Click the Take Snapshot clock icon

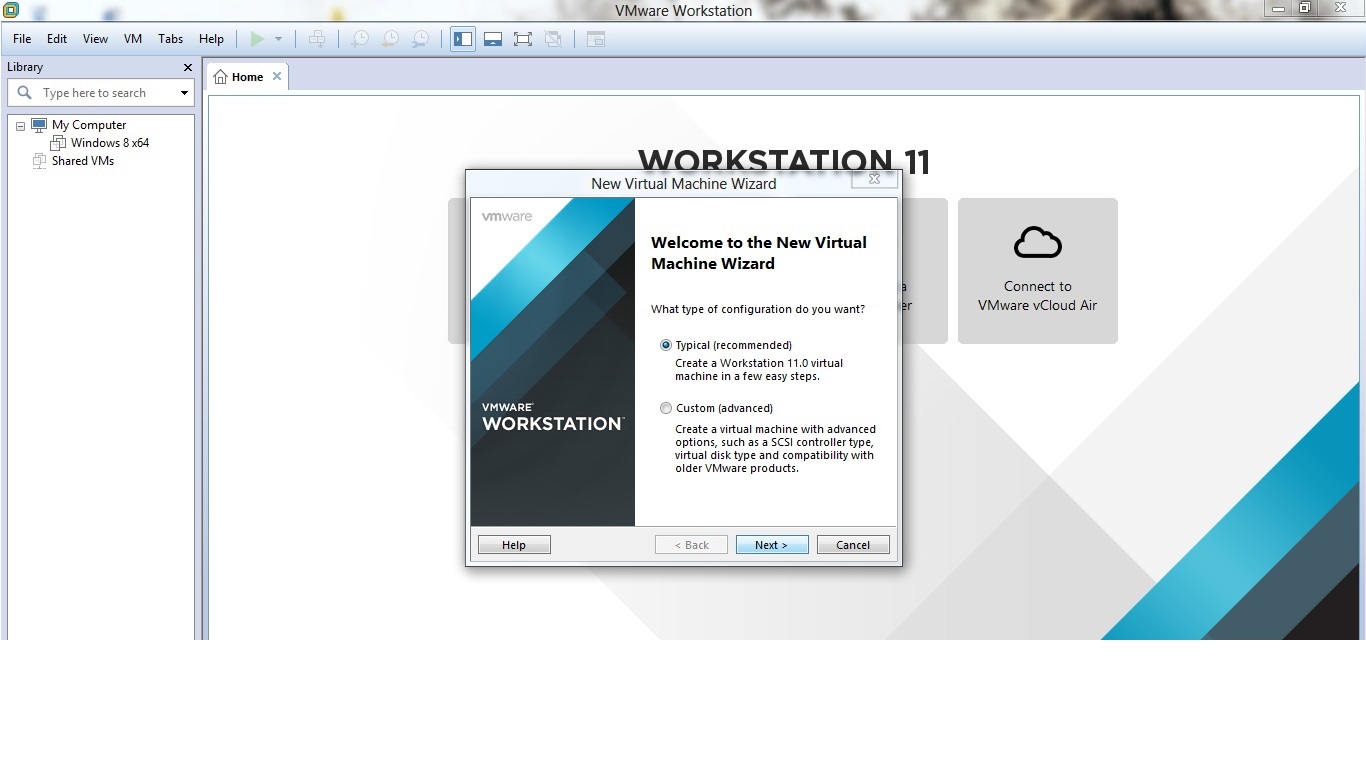pos(360,39)
